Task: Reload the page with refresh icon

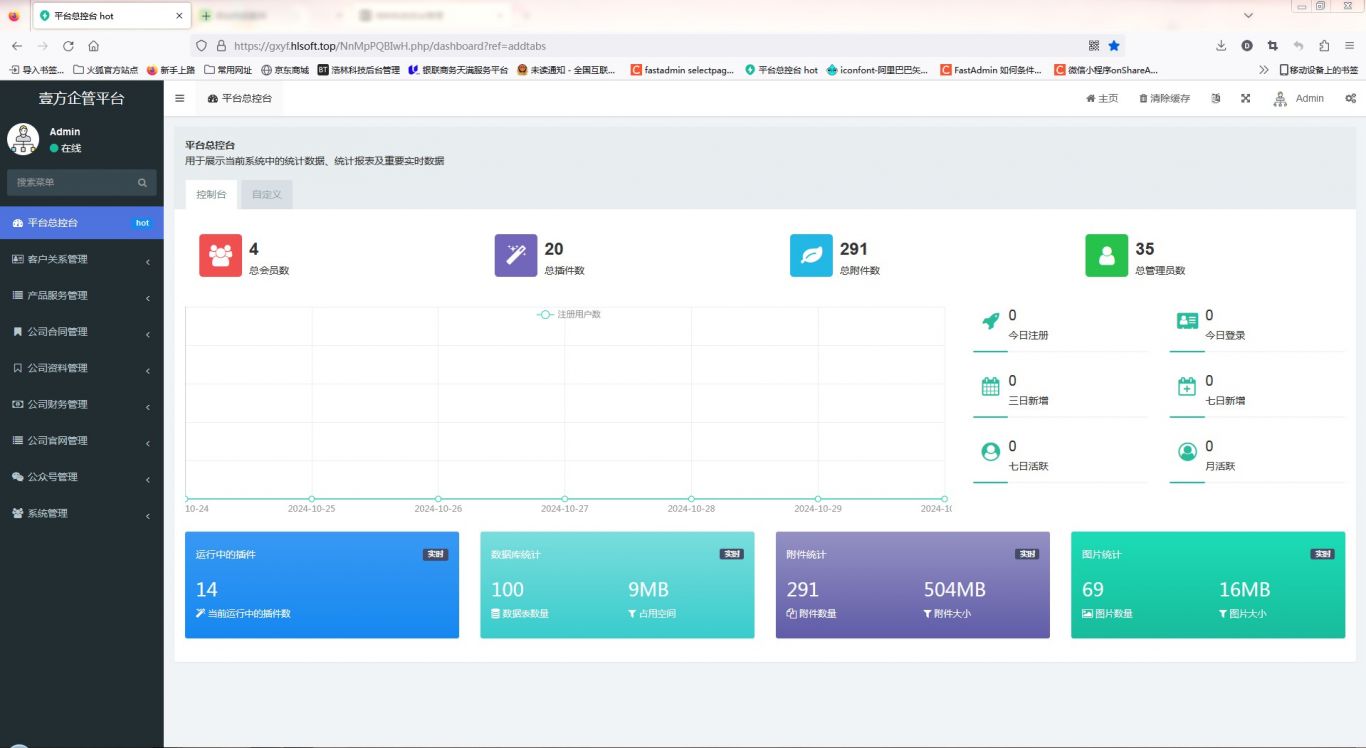Action: pyautogui.click(x=68, y=46)
